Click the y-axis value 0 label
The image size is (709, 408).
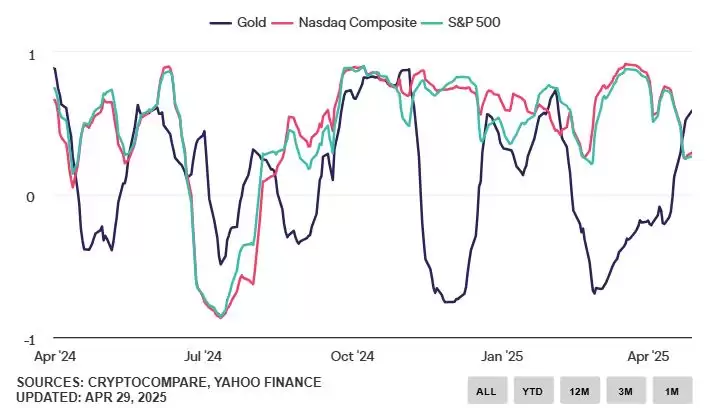click(x=30, y=196)
